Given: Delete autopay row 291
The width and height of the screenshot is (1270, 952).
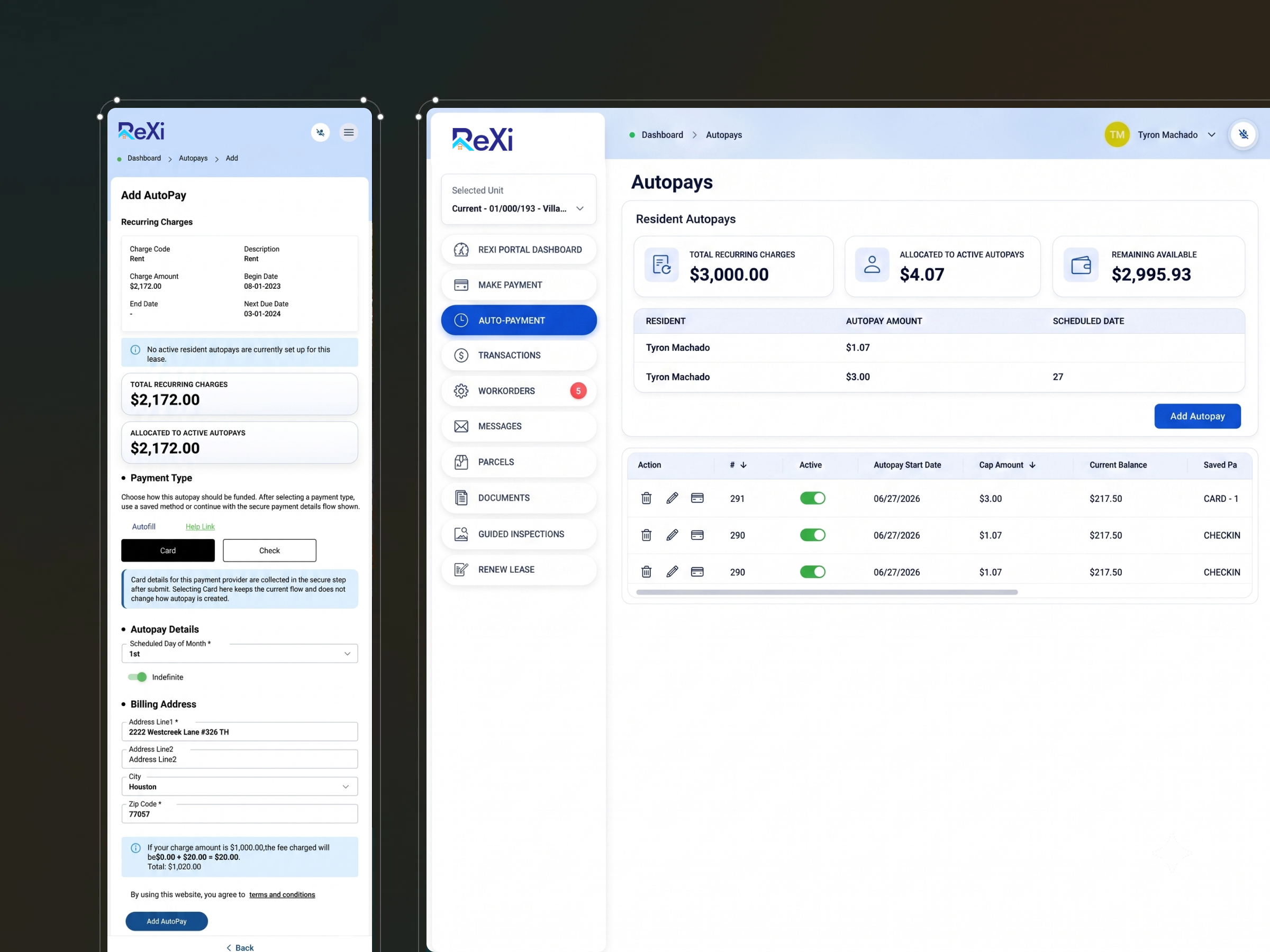Looking at the screenshot, I should [x=646, y=498].
